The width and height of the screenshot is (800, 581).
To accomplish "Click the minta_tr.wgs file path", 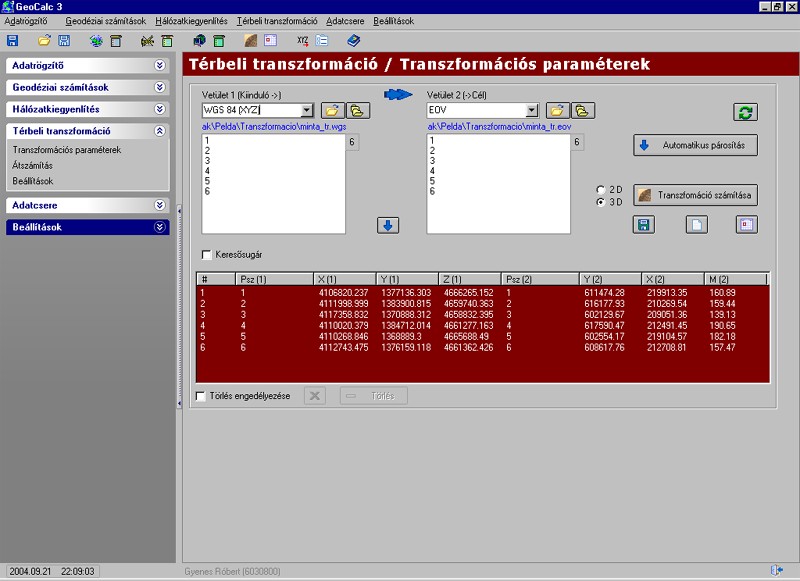I will click(x=274, y=127).
